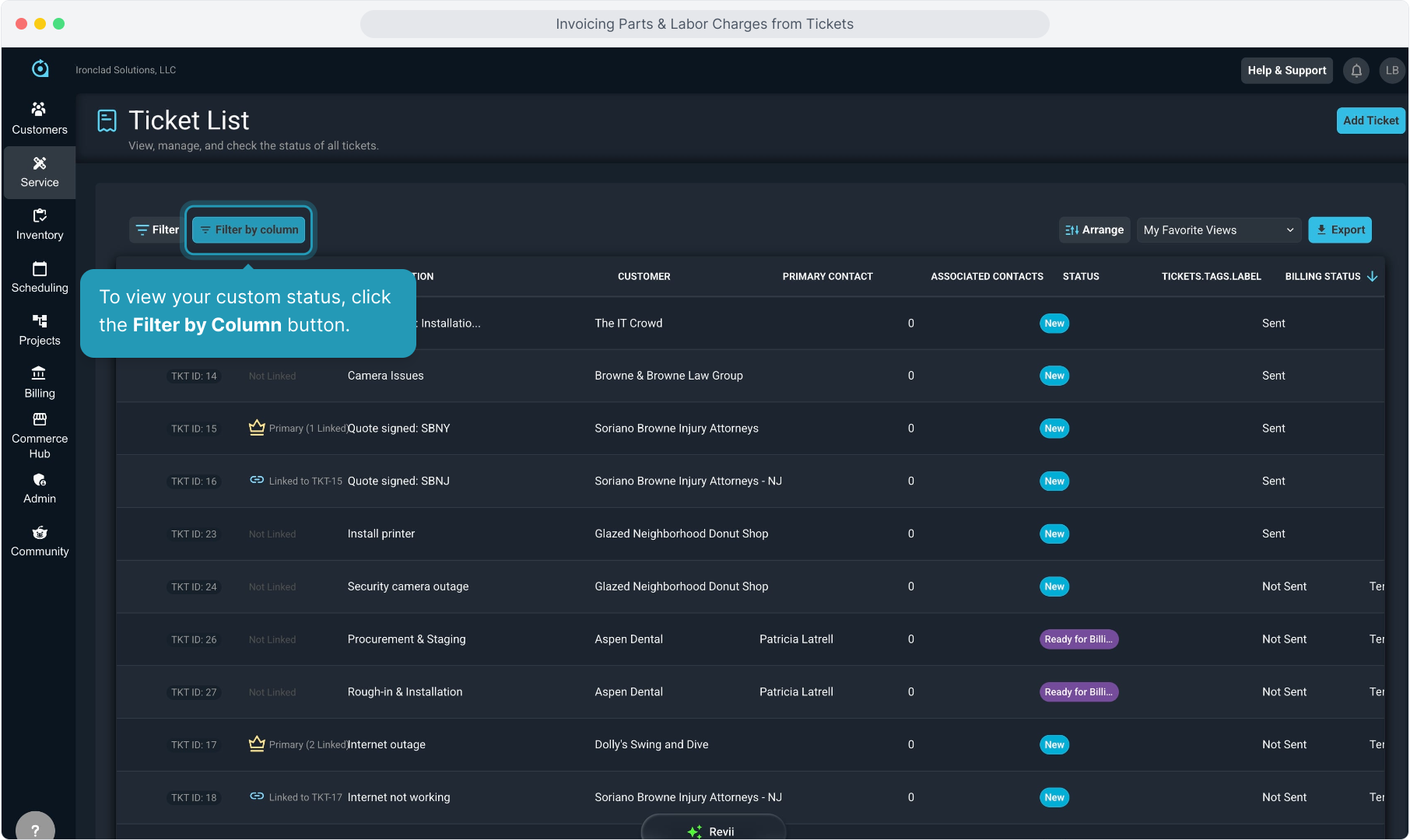Navigate to Projects in sidebar

coord(40,330)
